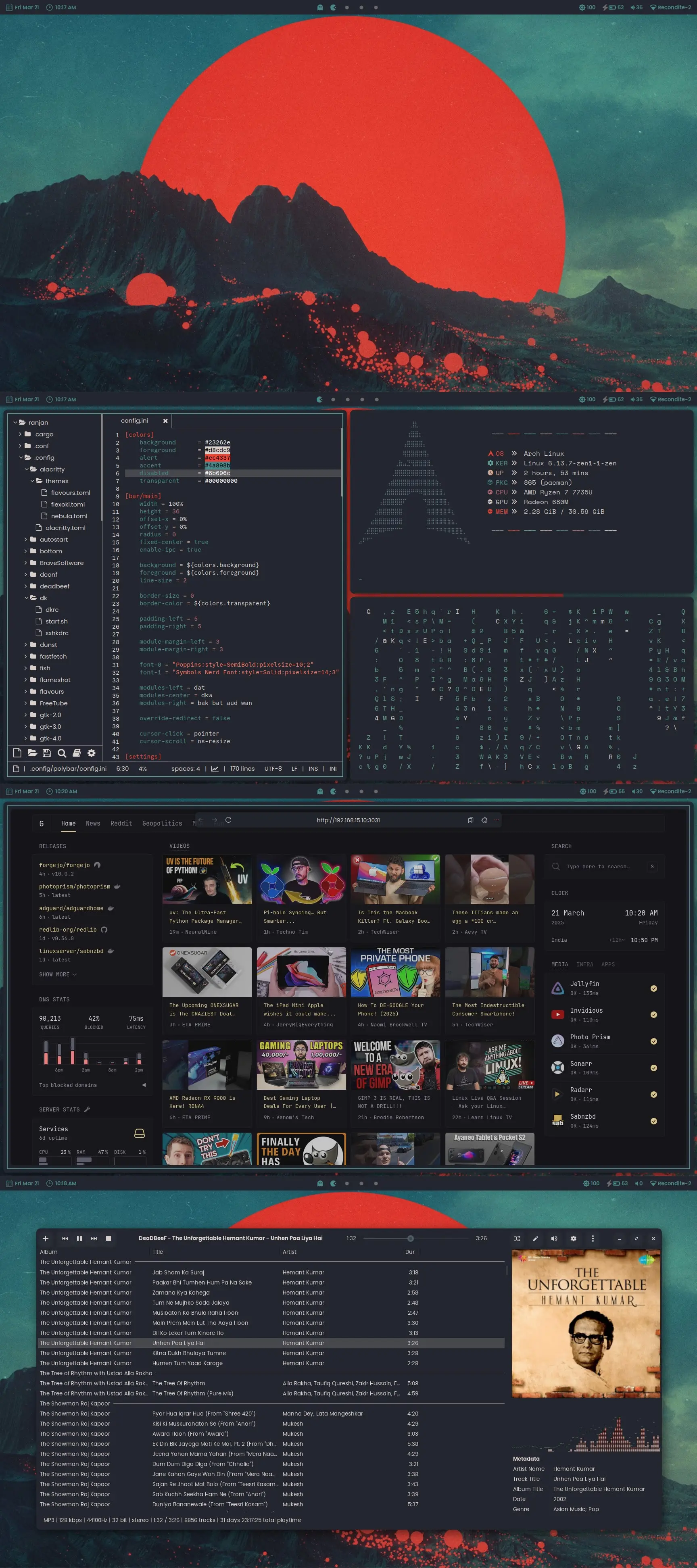Click the magnifier search icon in editor toolbar
The height and width of the screenshot is (1568, 697).
61,753
